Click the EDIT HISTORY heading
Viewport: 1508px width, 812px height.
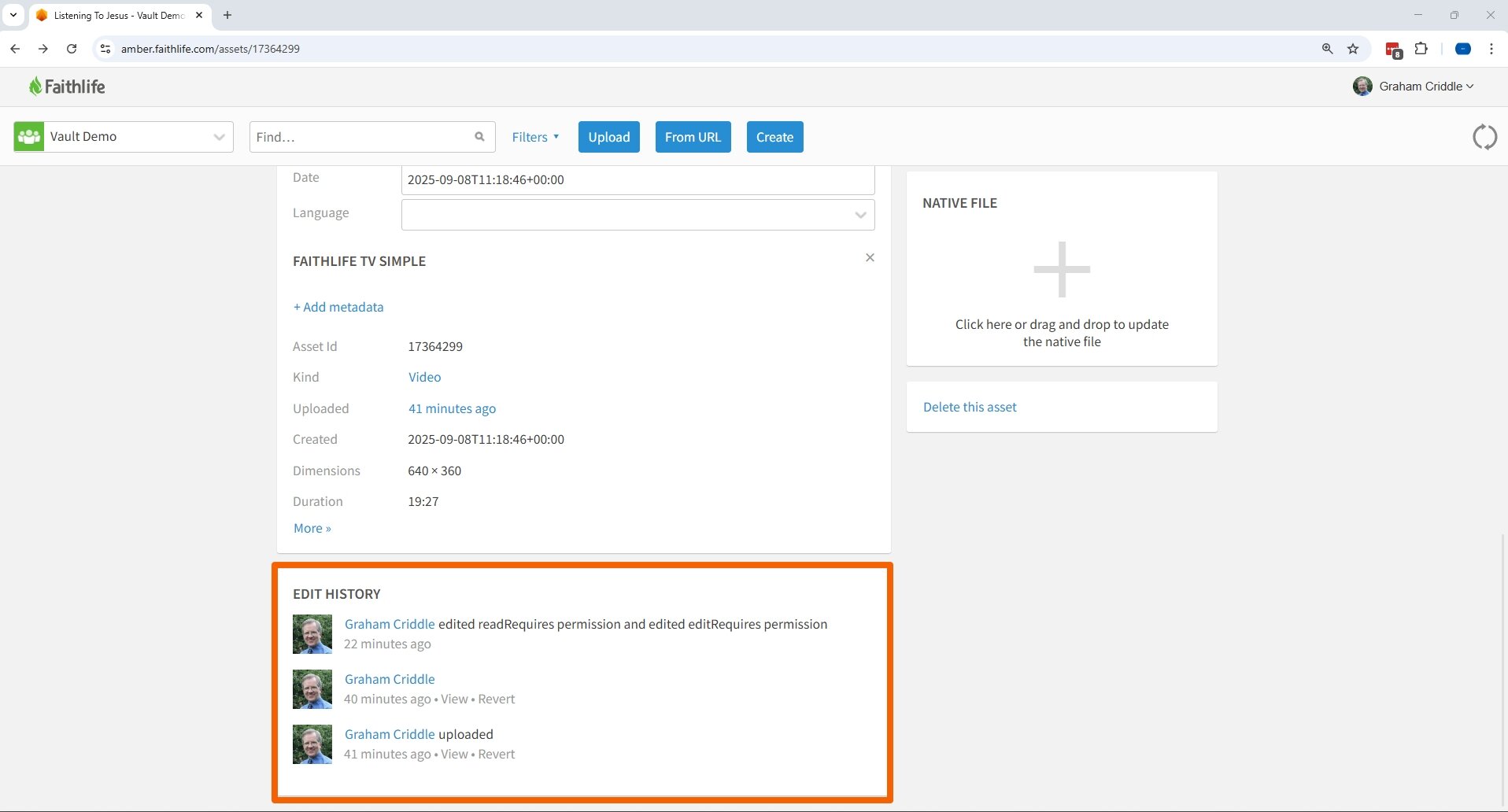click(337, 594)
